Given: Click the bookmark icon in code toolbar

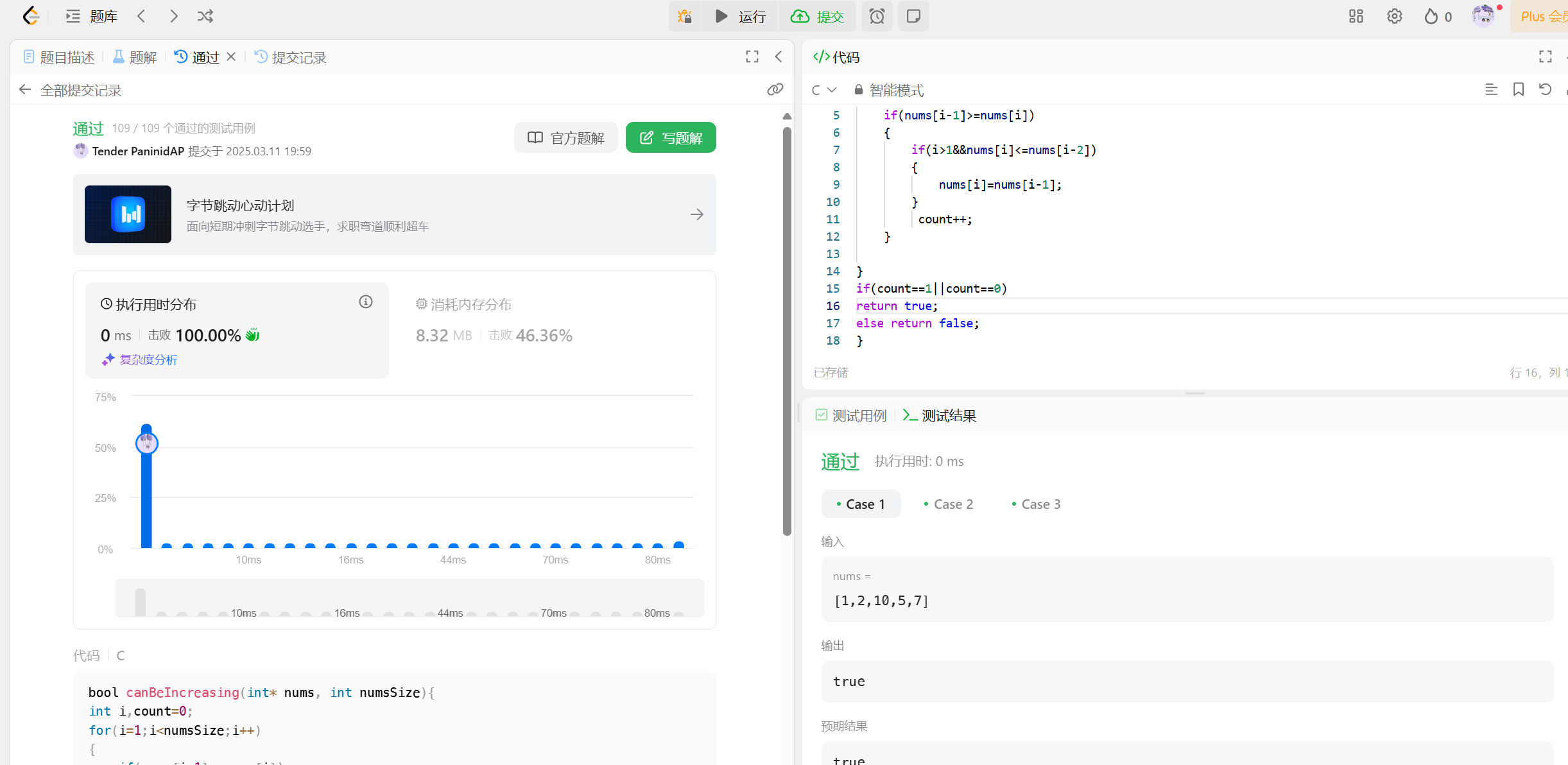Looking at the screenshot, I should tap(1518, 90).
